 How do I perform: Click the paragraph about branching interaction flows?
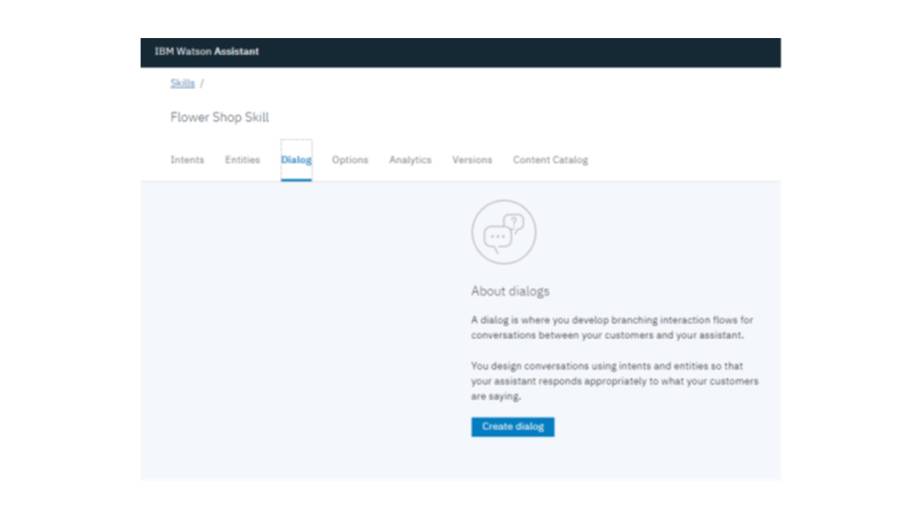pos(612,328)
